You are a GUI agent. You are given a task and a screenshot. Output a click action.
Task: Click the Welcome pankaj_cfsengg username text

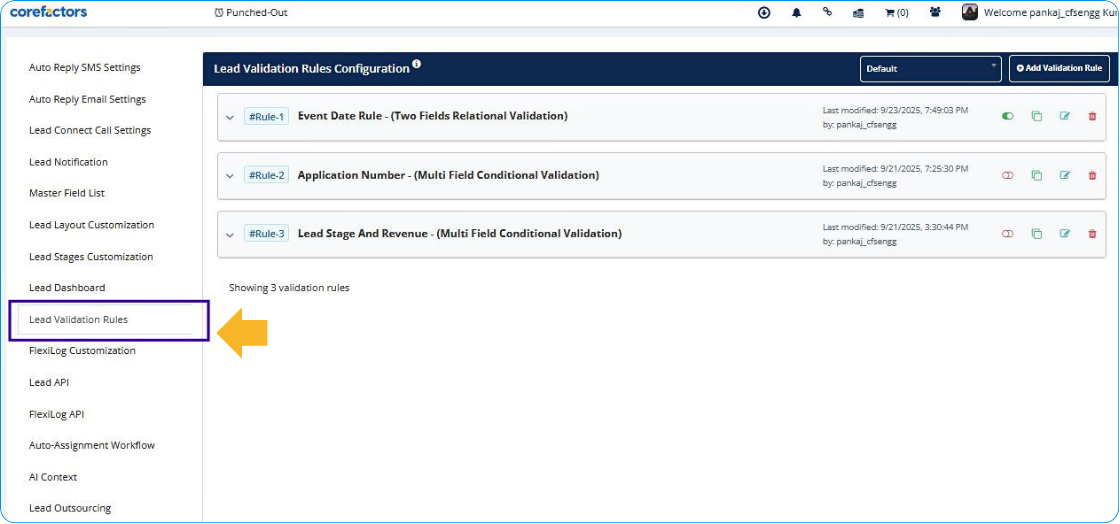coord(1051,12)
